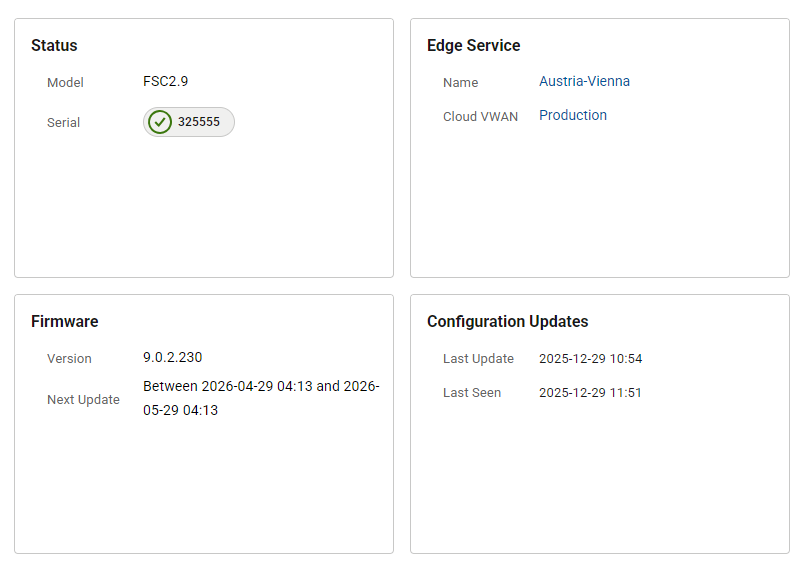The image size is (801, 564).
Task: Click the Name label in Edge Service
Action: pos(460,83)
